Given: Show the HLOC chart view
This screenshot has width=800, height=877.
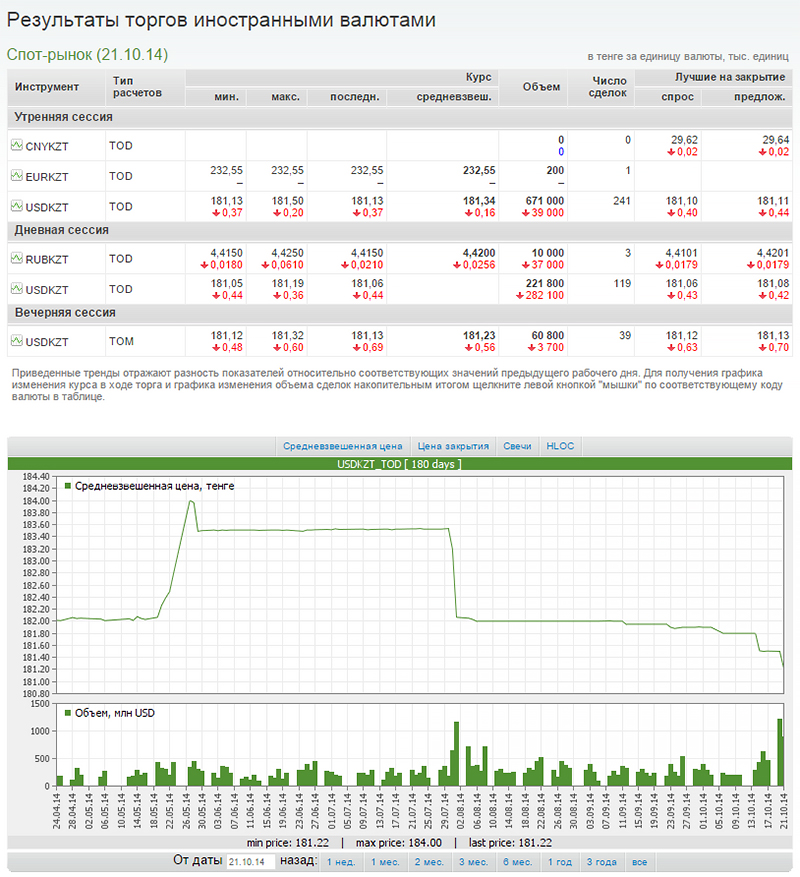Looking at the screenshot, I should pyautogui.click(x=560, y=446).
